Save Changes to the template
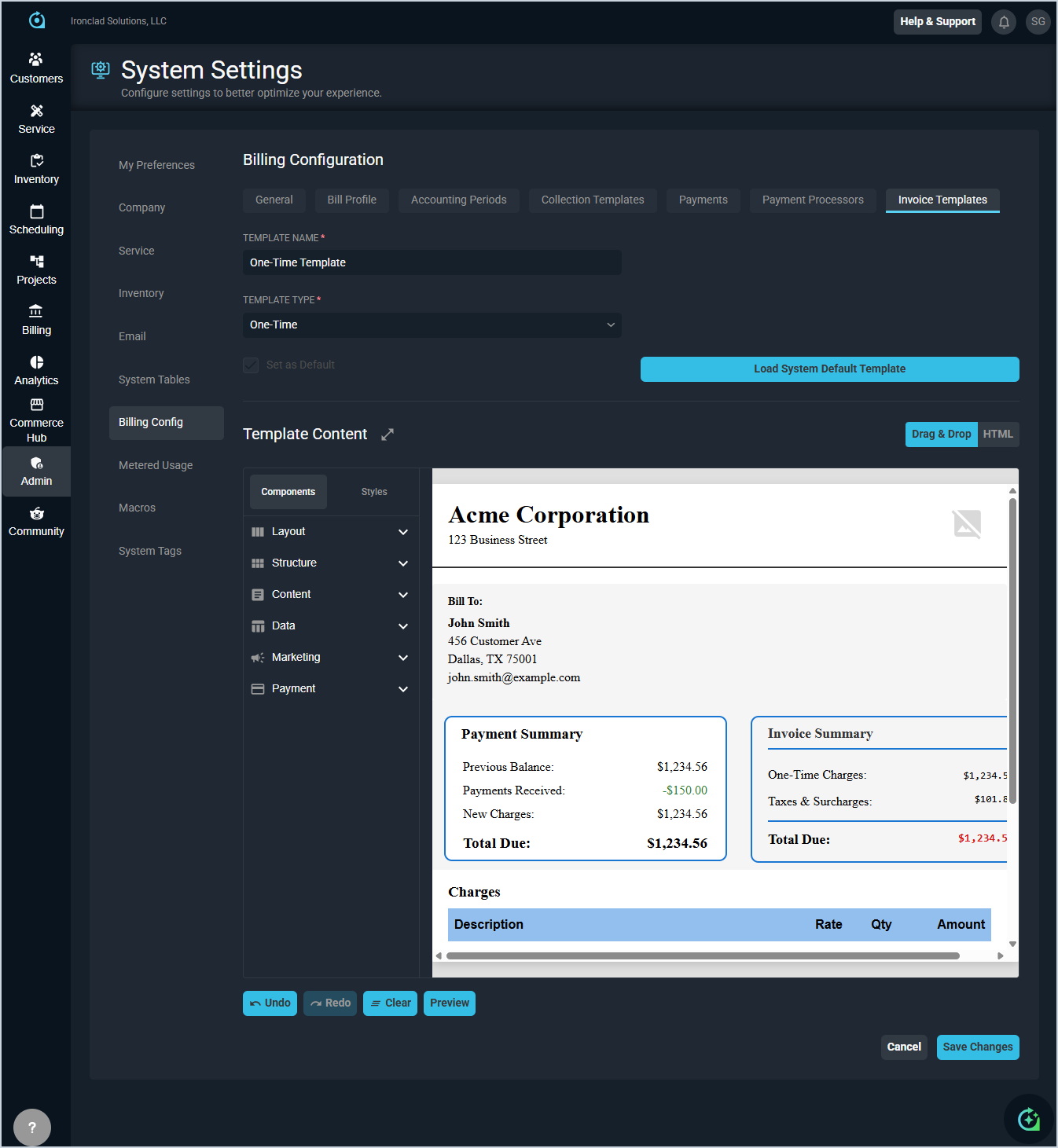Viewport: 1058px width, 1148px height. pos(978,1047)
